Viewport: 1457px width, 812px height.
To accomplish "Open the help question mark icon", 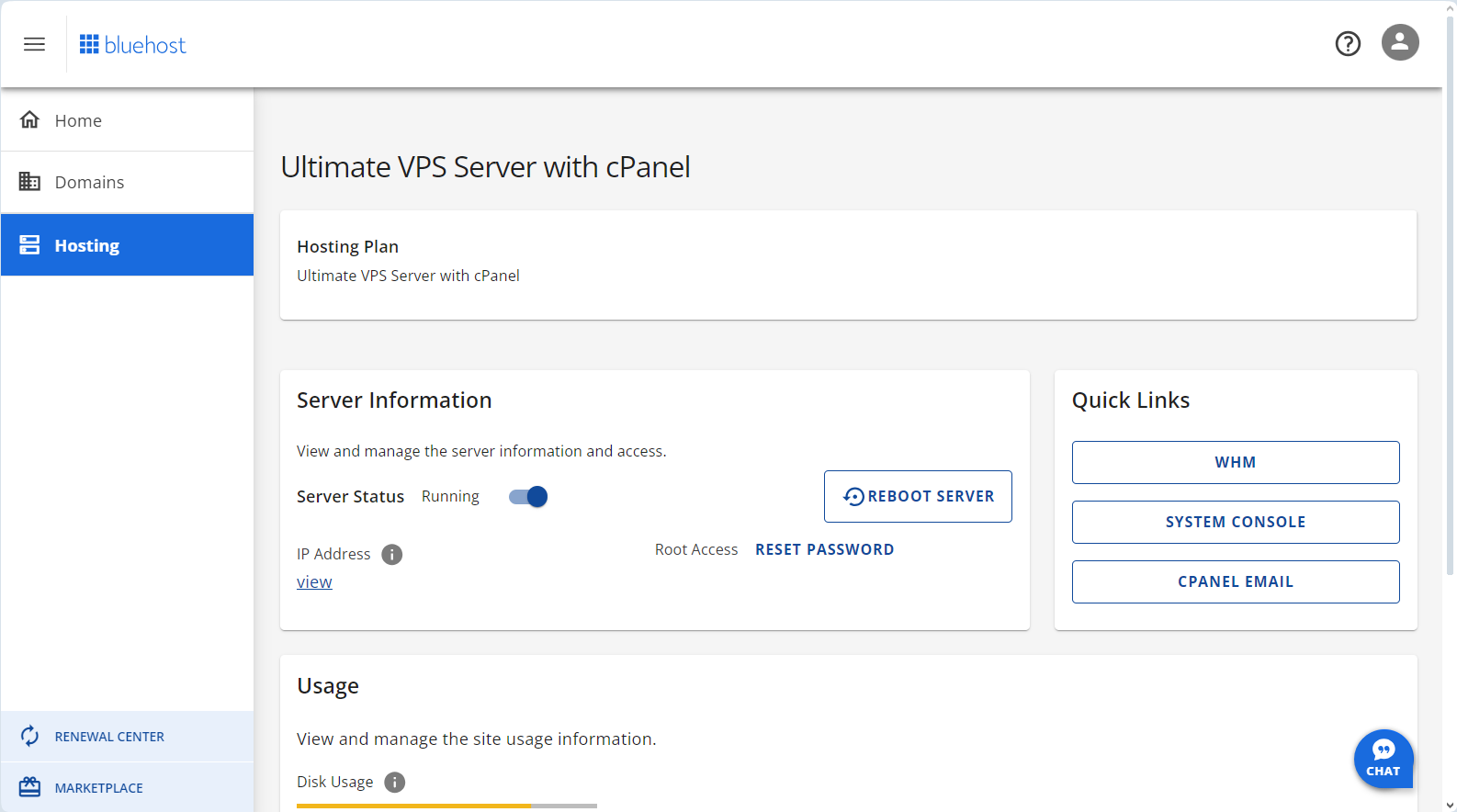I will pos(1348,43).
